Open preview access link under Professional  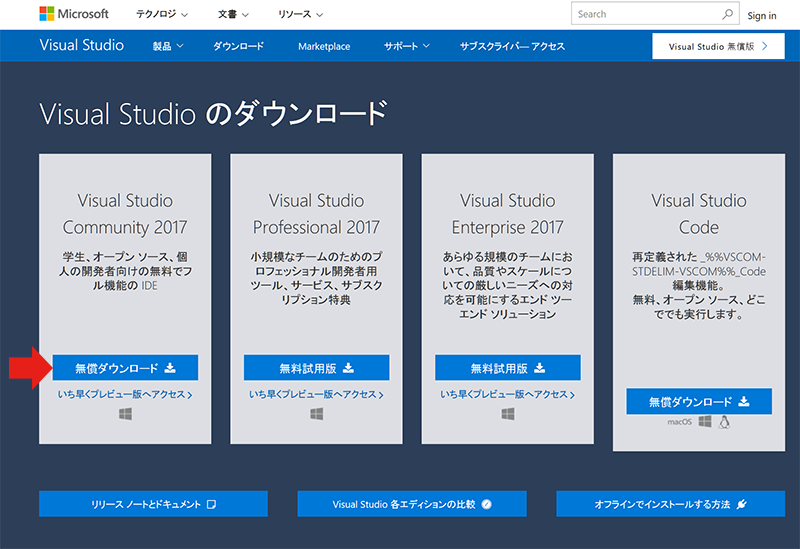(316, 394)
